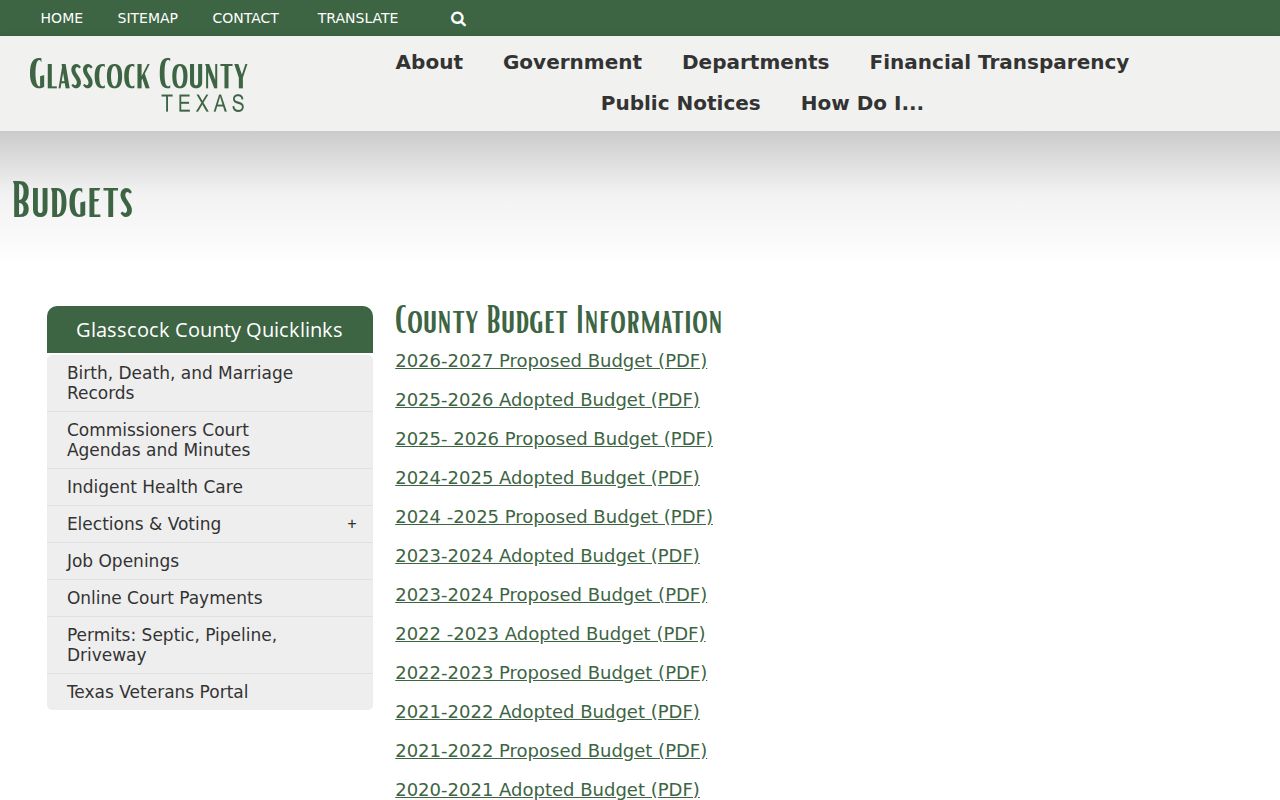The image size is (1280, 800).
Task: Open the site search magnifier icon
Action: [458, 18]
